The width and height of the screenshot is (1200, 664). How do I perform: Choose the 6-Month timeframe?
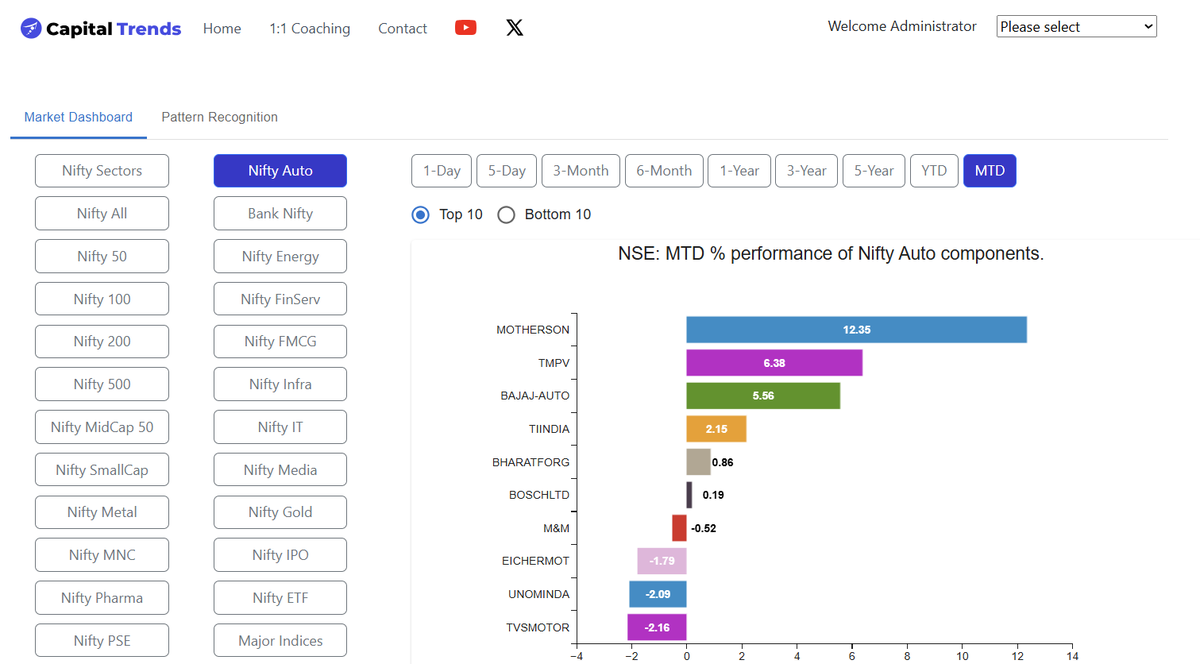[x=664, y=171]
